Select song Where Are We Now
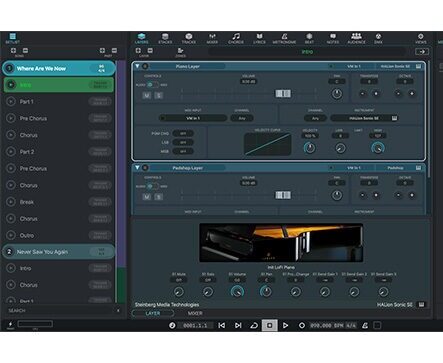Image resolution: width=443 pixels, height=363 pixels. click(x=59, y=68)
